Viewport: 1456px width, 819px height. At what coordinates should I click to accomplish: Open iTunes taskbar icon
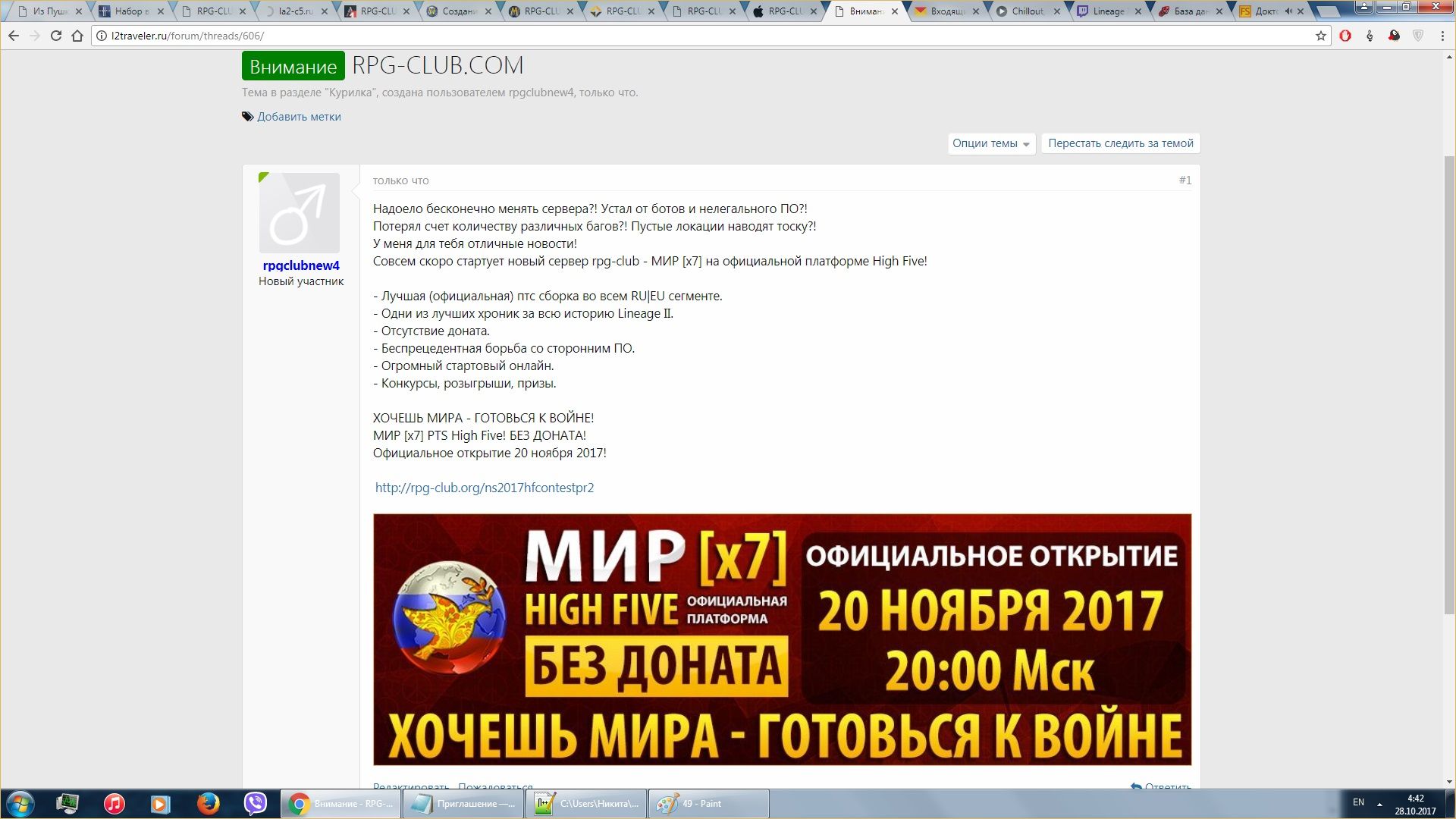point(115,803)
